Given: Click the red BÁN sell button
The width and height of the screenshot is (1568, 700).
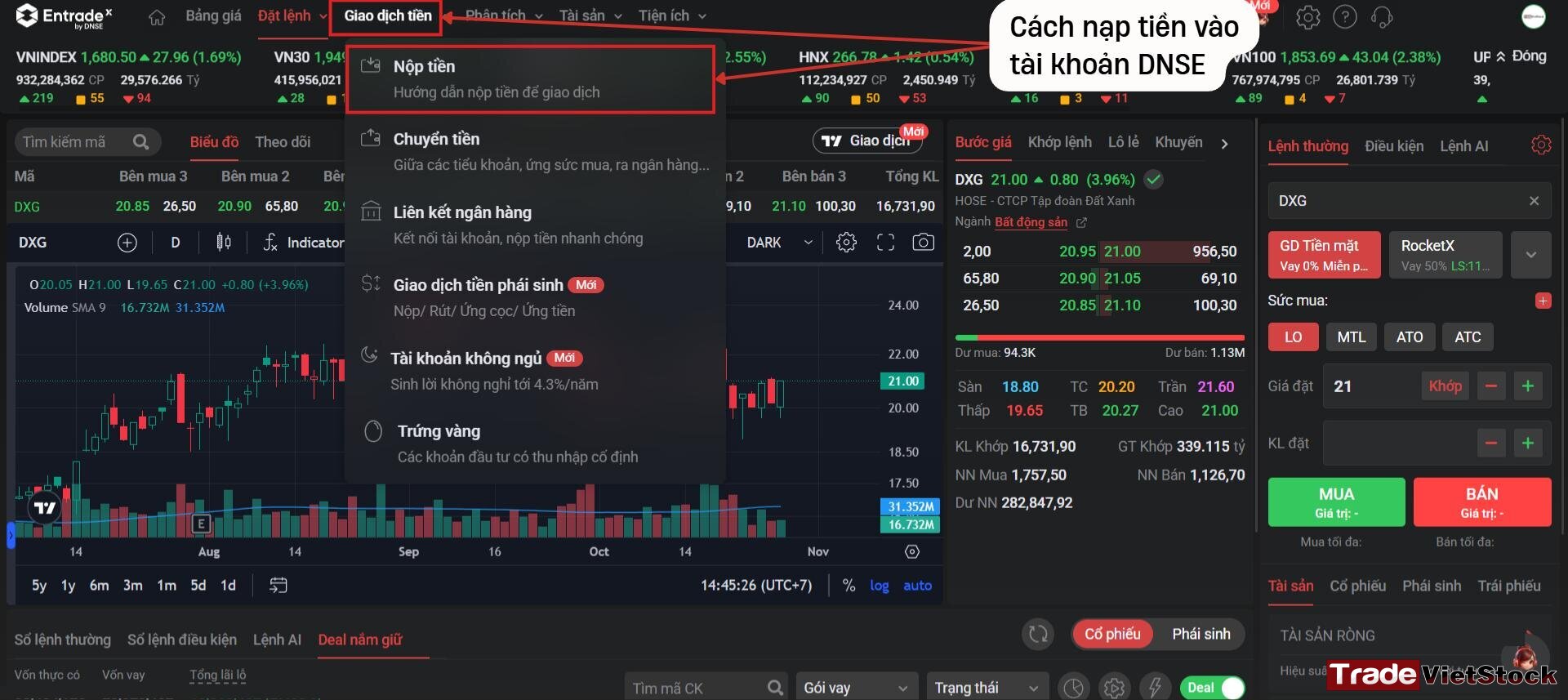Looking at the screenshot, I should click(x=1481, y=502).
